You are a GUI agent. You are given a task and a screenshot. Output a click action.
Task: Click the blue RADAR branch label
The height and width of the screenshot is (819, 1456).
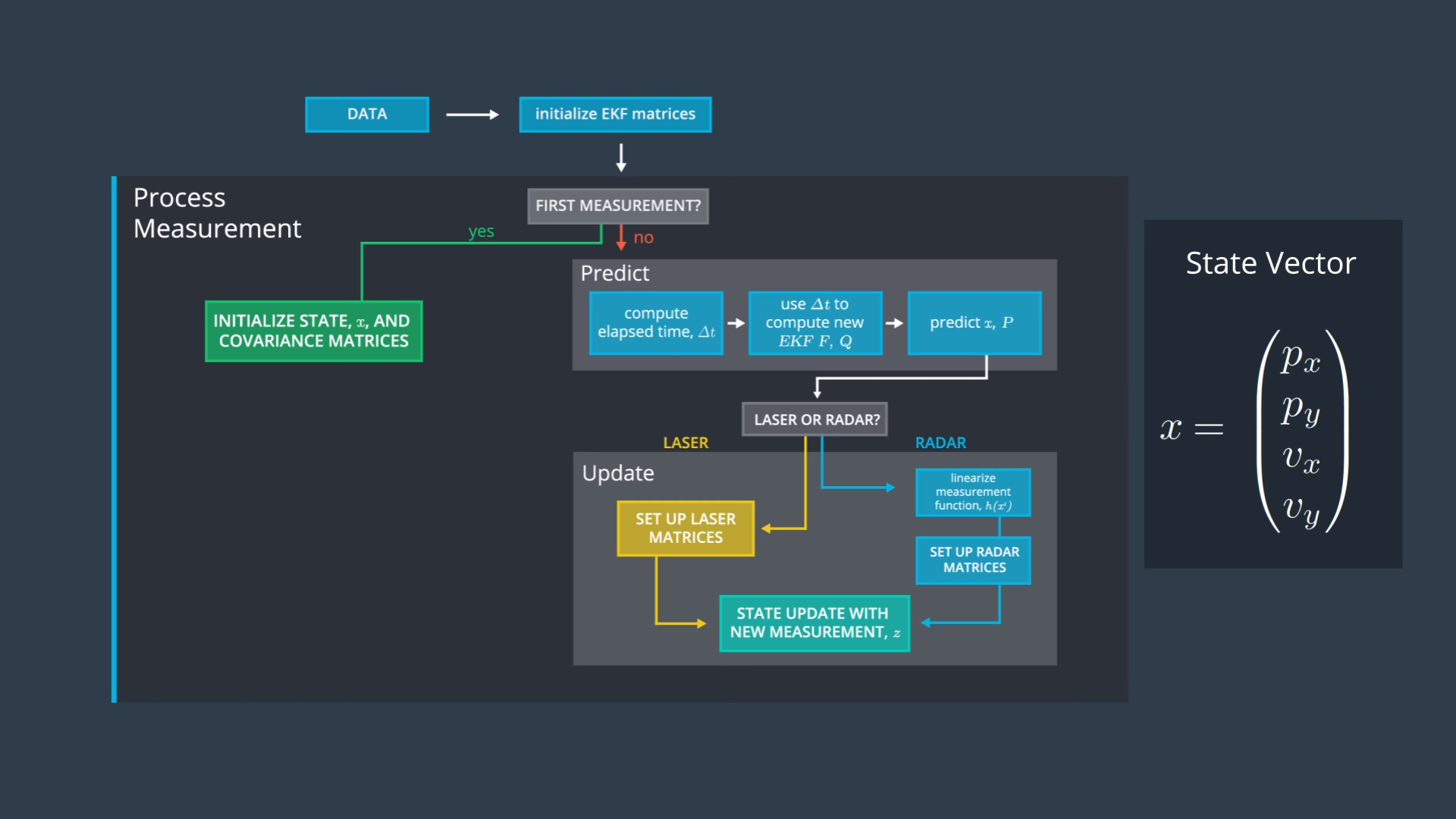pyautogui.click(x=940, y=443)
